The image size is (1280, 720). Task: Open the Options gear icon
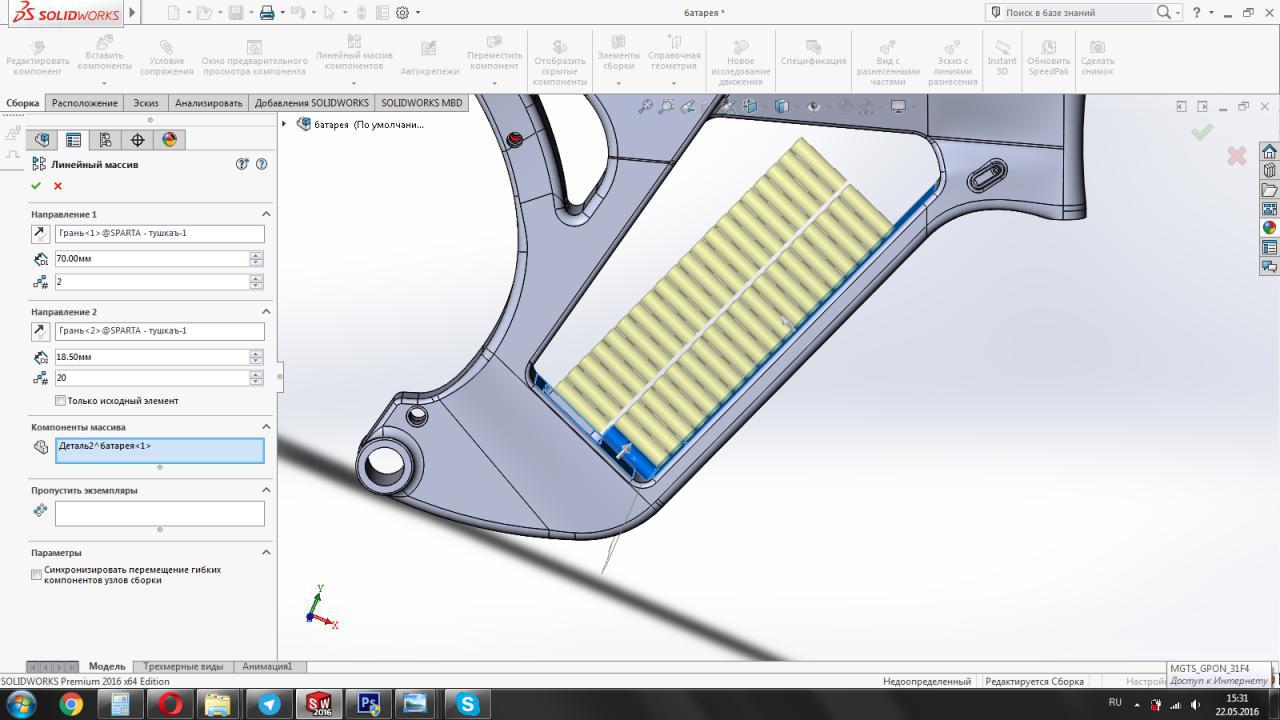tap(402, 13)
